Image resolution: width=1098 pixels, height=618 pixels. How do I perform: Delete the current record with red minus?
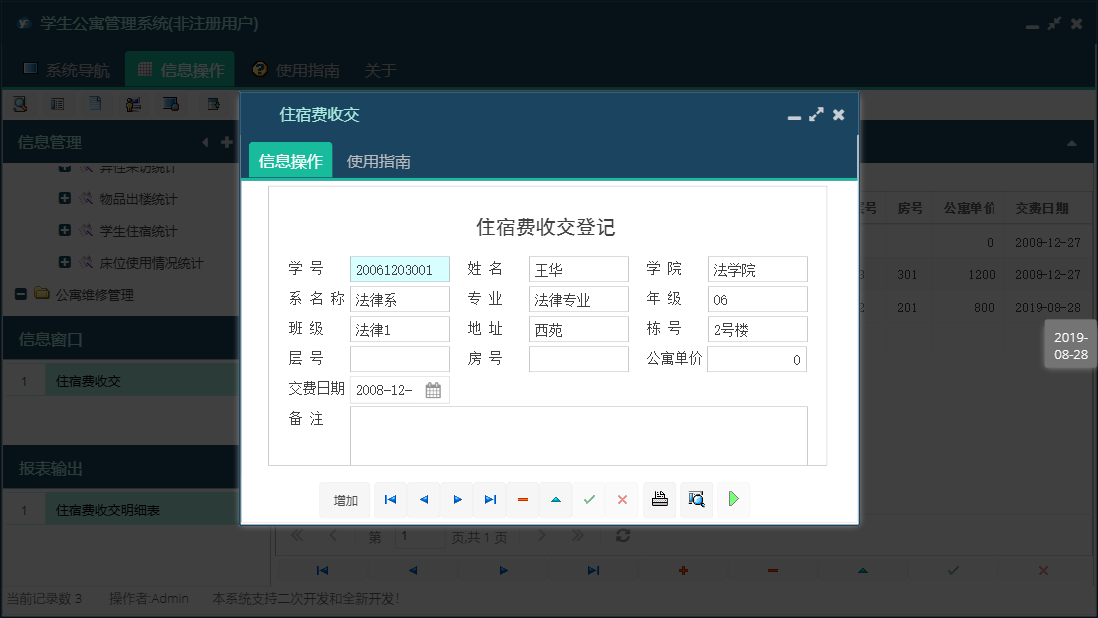pyautogui.click(x=522, y=500)
